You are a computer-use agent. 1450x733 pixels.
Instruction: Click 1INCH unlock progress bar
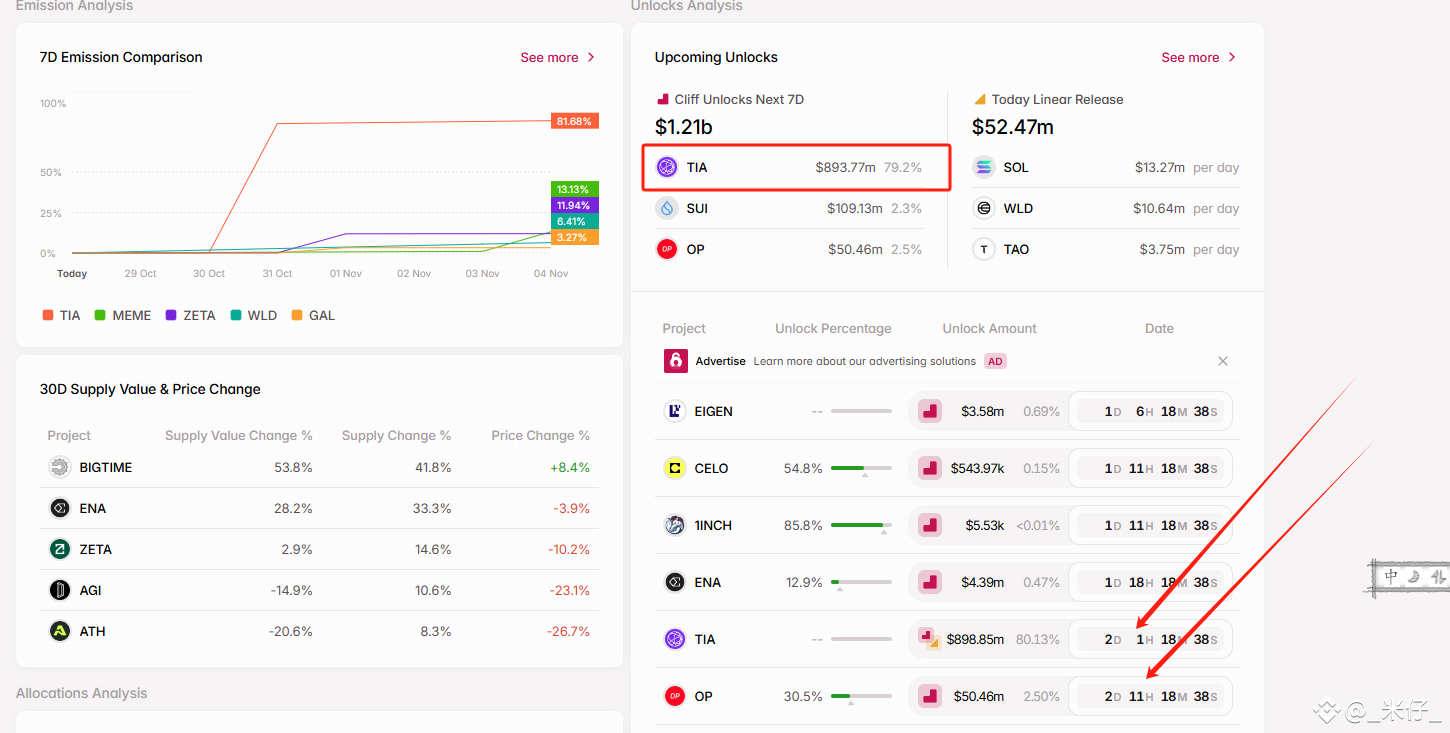[x=861, y=525]
